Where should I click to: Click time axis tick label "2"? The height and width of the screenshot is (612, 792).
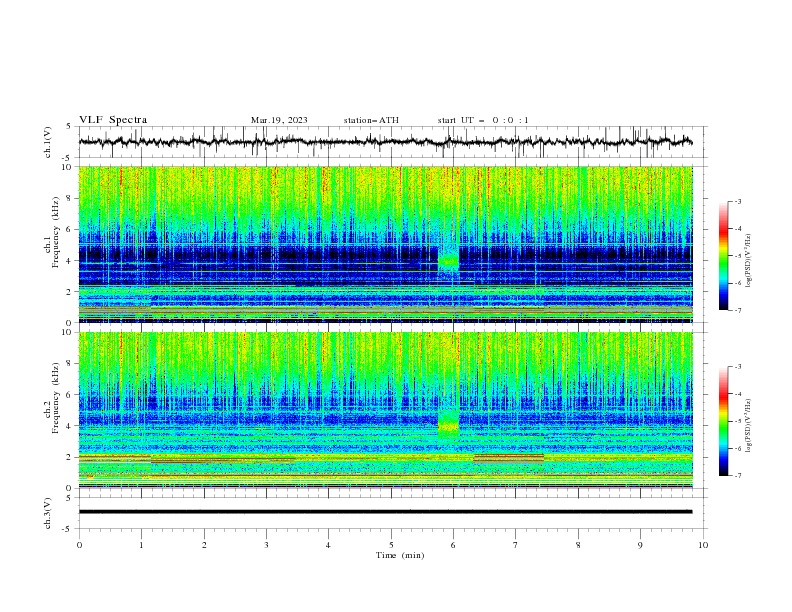click(204, 545)
